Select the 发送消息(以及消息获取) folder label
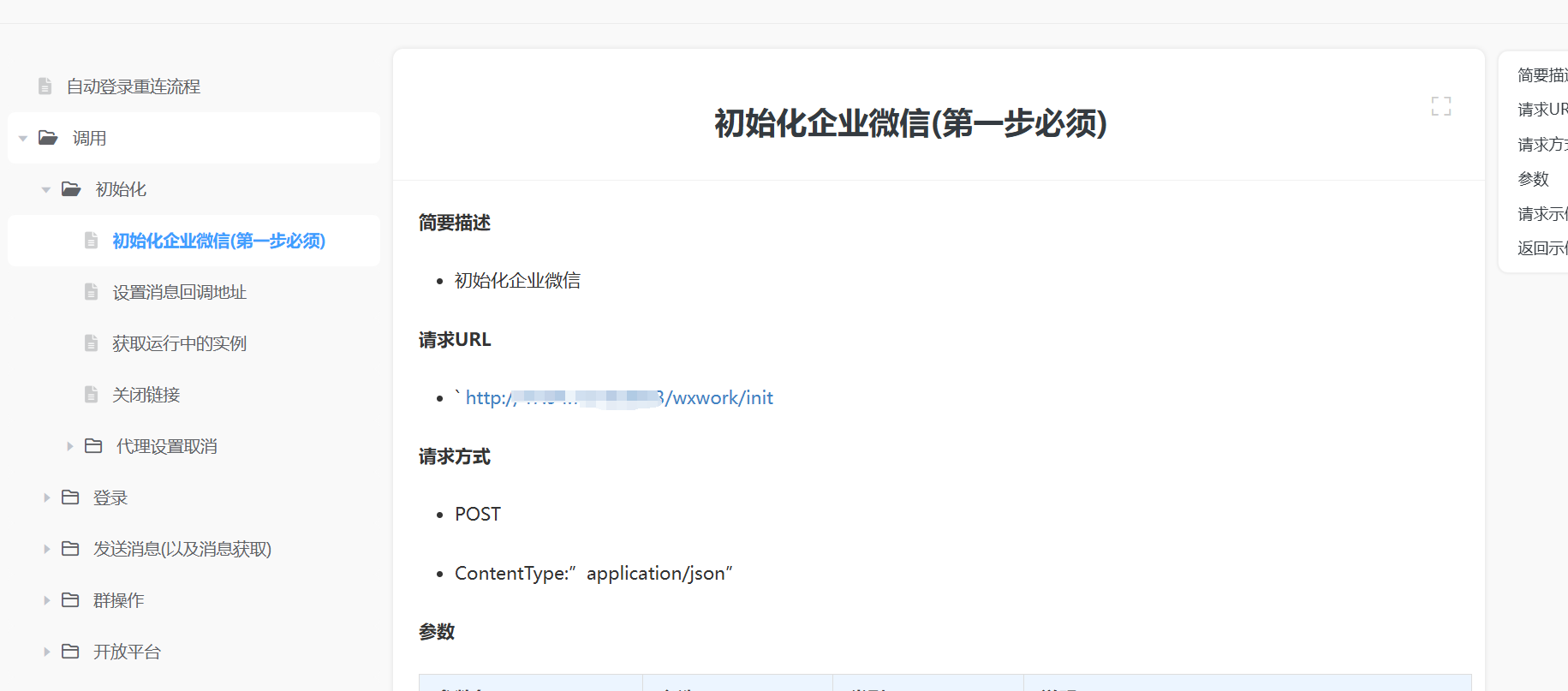The height and width of the screenshot is (691, 1568). coord(182,549)
